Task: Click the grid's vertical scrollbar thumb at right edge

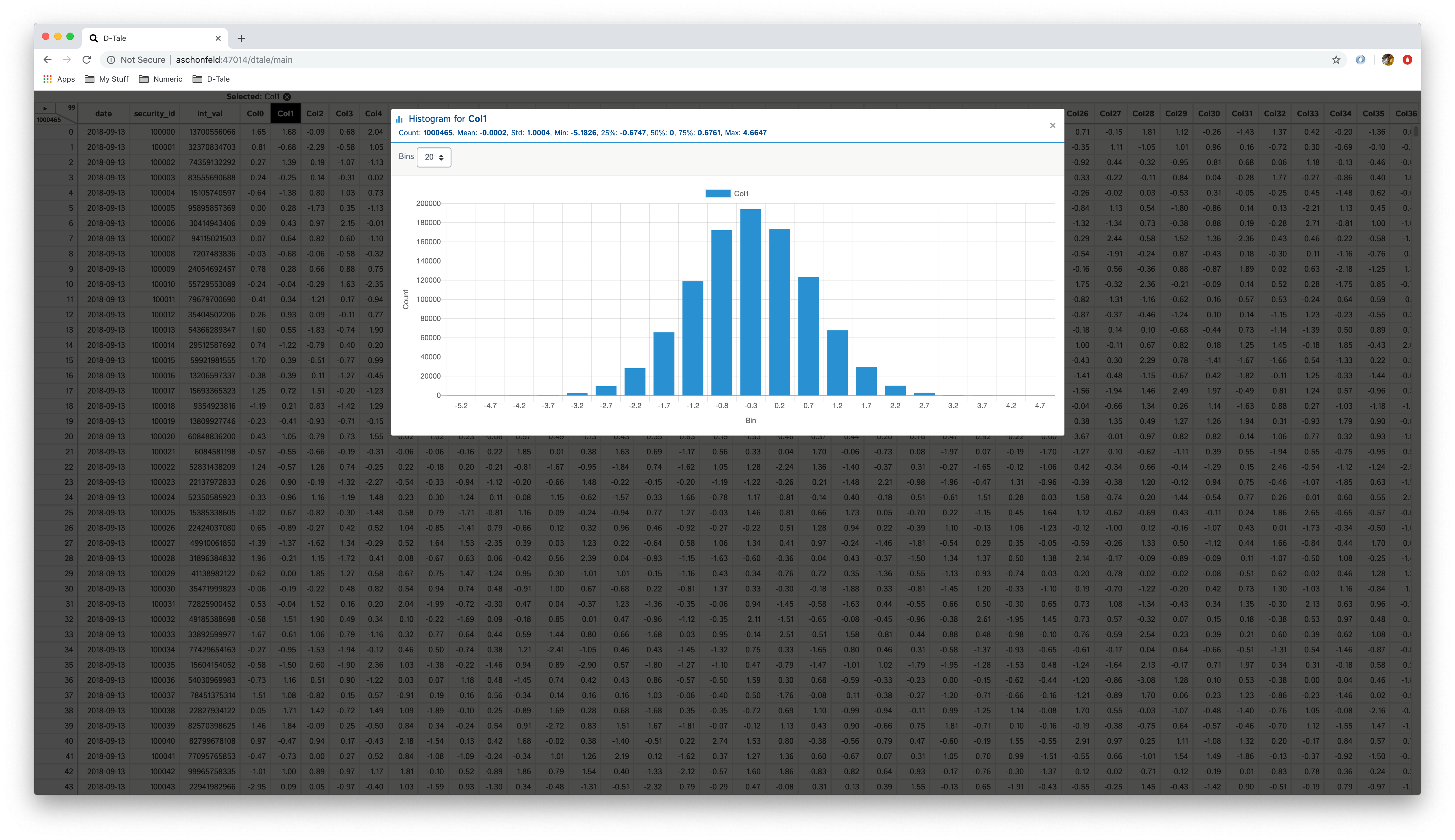Action: pos(1416,132)
